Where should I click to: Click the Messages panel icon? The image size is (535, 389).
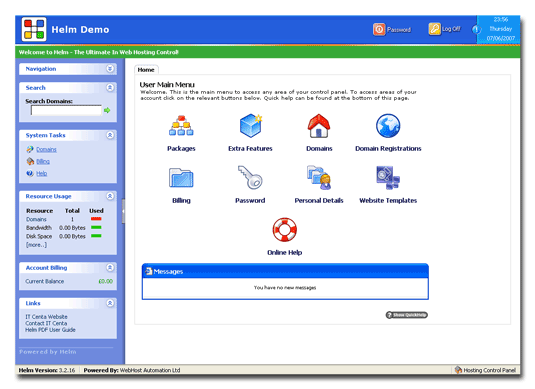click(x=148, y=271)
